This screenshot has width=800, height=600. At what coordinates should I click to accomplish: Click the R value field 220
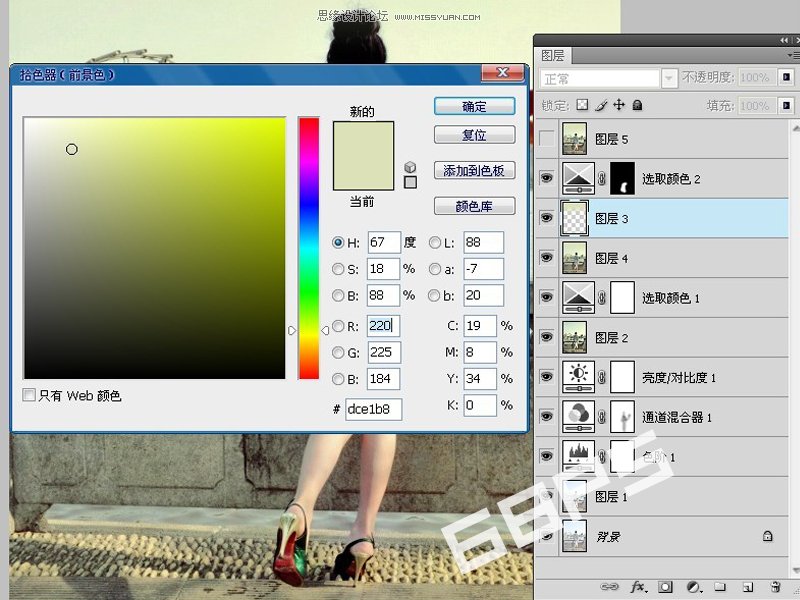[x=384, y=326]
